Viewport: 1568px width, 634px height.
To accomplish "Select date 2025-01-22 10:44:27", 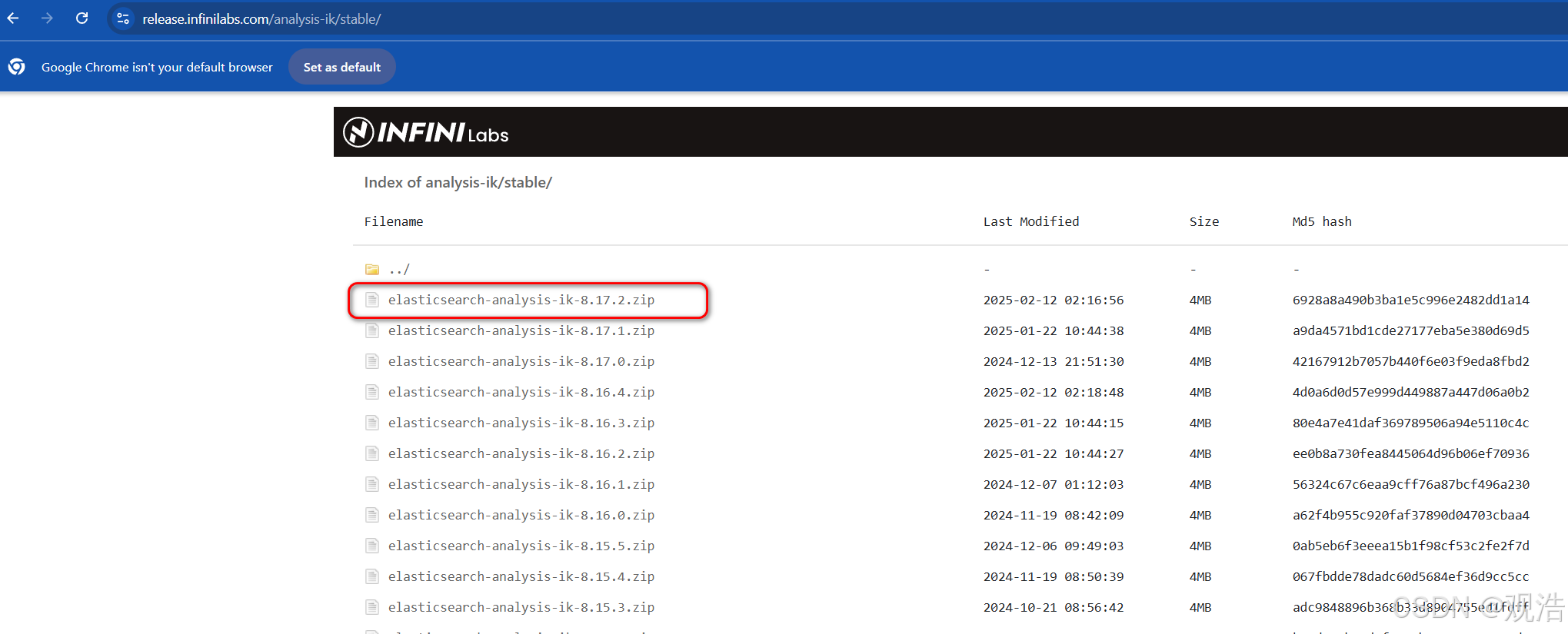I will [x=1054, y=453].
